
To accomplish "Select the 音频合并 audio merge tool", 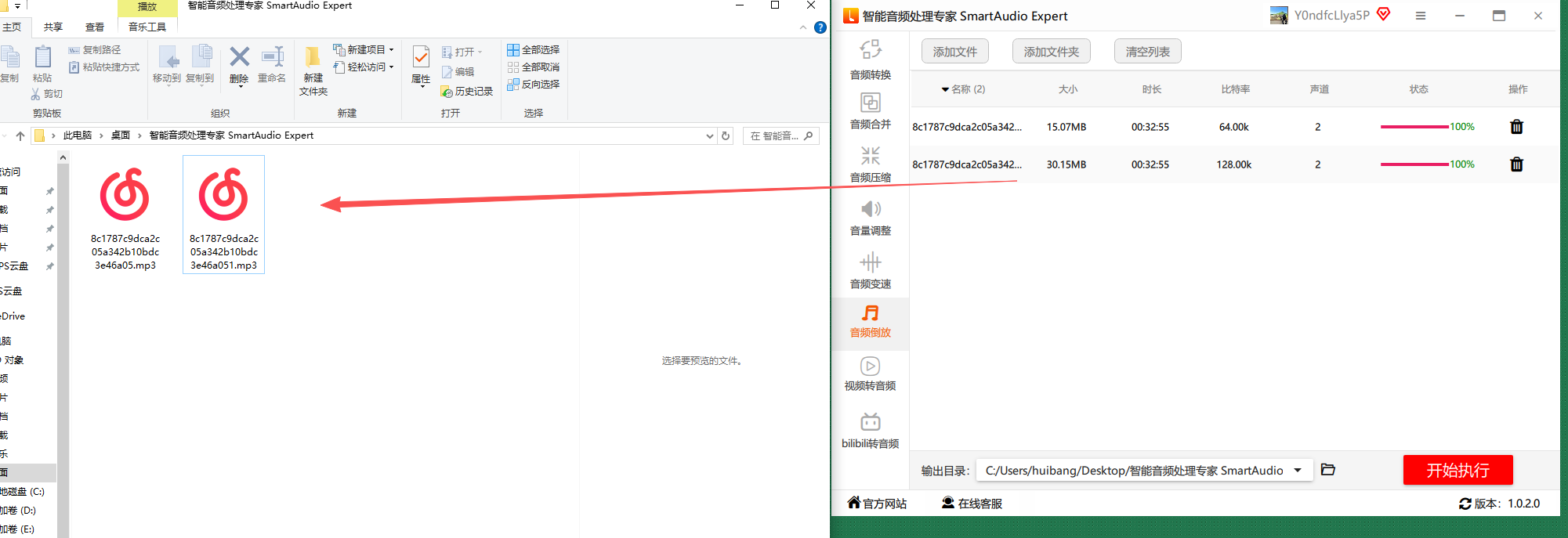I will [870, 110].
